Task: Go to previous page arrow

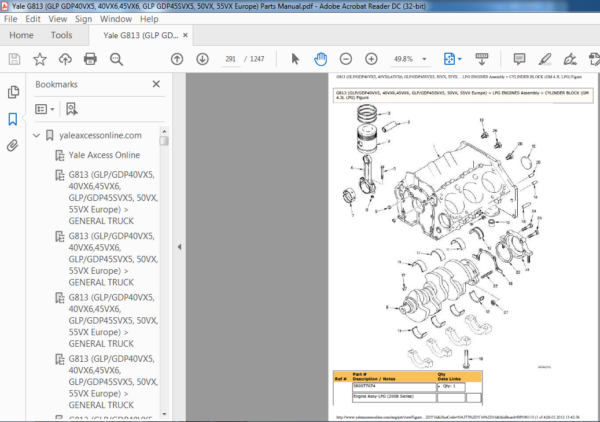Action: [x=177, y=59]
